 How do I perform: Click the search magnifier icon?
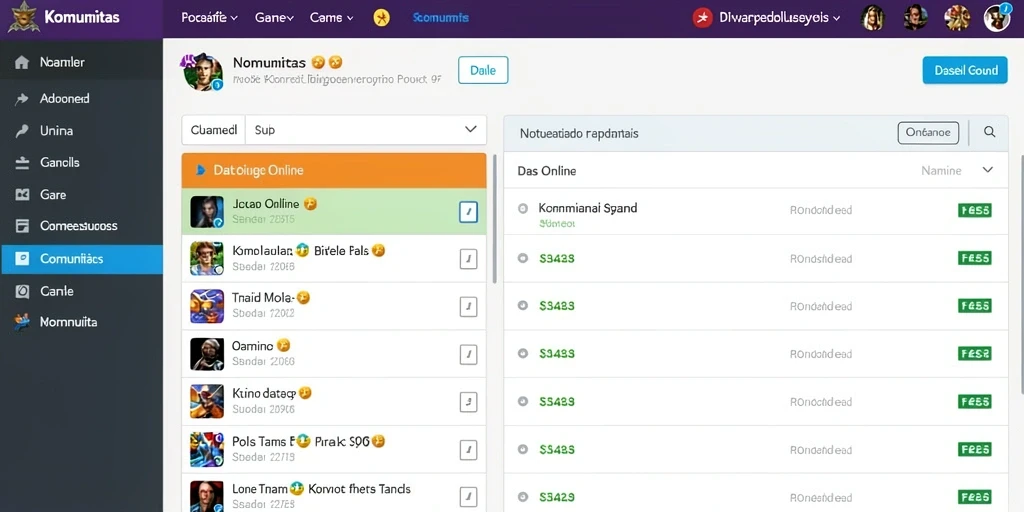pos(989,132)
